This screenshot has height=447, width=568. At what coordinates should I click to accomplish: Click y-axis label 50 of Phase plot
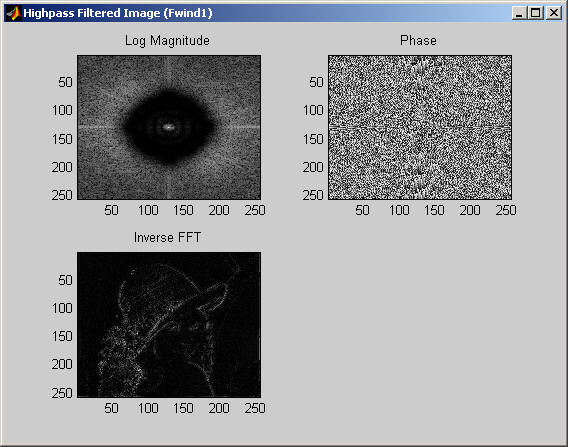[316, 82]
